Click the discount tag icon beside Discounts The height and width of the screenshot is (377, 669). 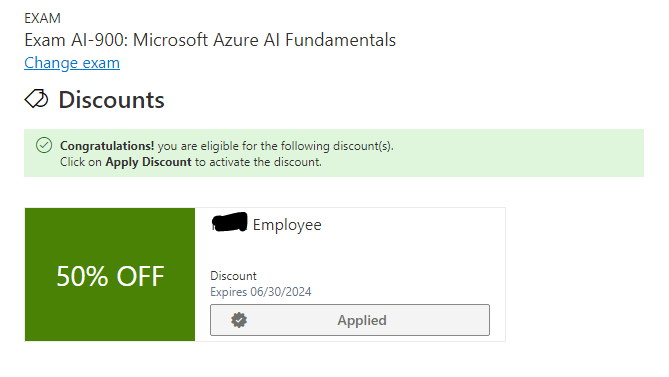(x=36, y=99)
